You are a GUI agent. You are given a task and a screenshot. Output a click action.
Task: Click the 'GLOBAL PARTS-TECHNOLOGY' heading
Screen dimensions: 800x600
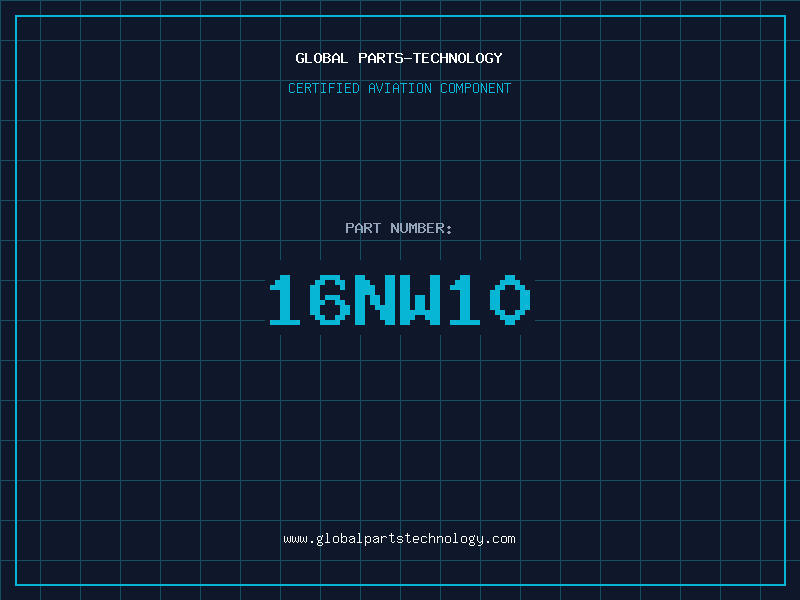(399, 58)
